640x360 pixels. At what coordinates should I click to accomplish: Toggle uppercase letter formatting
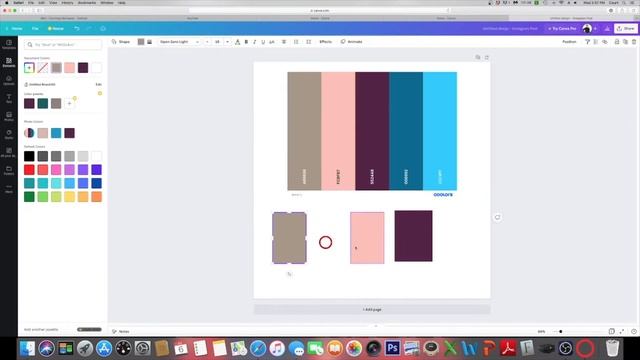(272, 42)
